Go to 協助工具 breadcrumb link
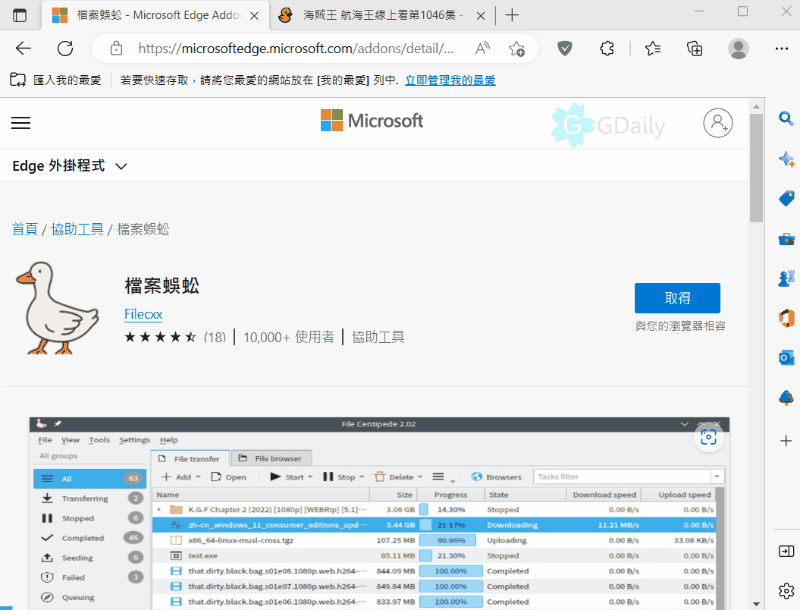The image size is (800, 610). (77, 229)
